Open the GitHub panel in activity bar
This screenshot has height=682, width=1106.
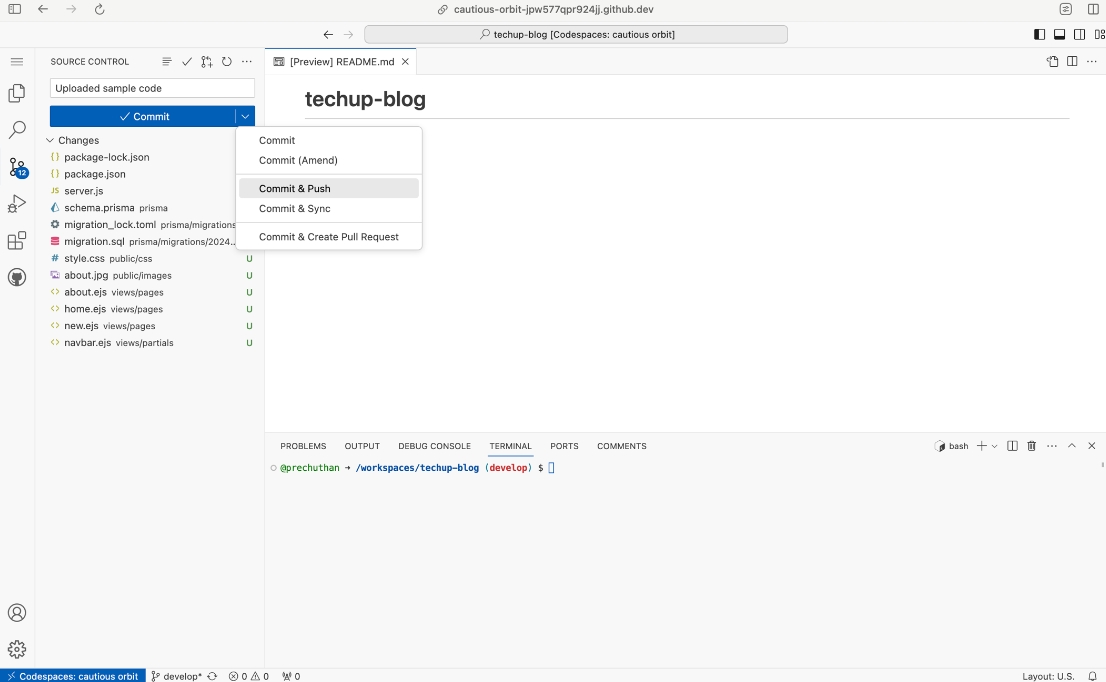tap(17, 277)
